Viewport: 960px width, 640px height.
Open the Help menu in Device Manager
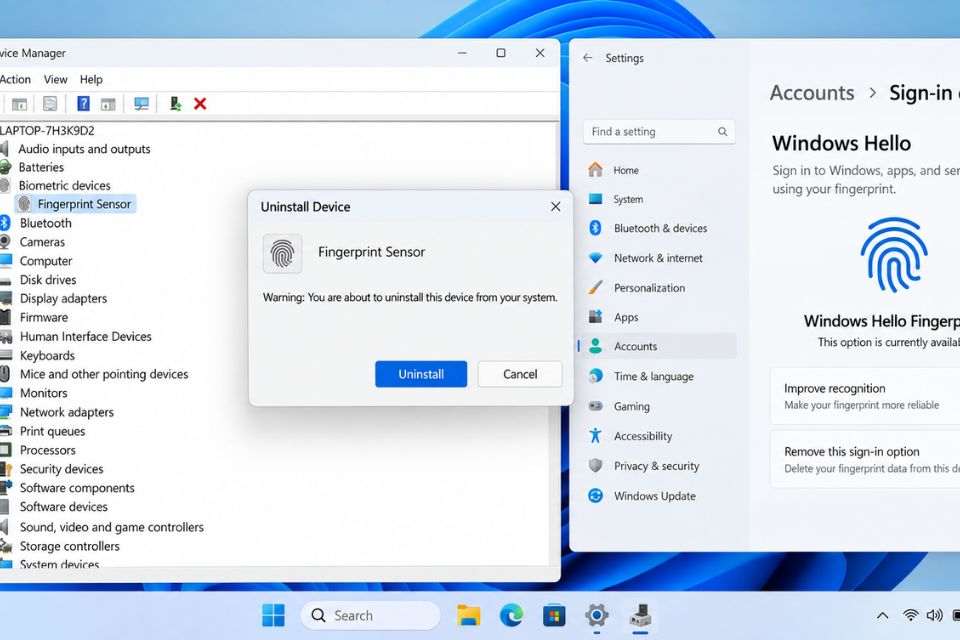coord(91,79)
